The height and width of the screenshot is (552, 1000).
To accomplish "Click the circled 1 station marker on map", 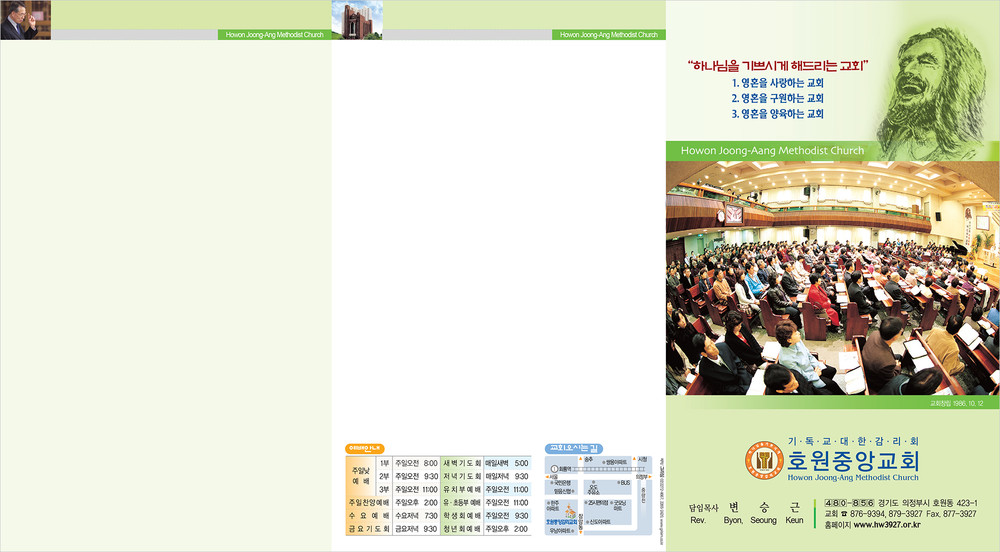I will [553, 468].
